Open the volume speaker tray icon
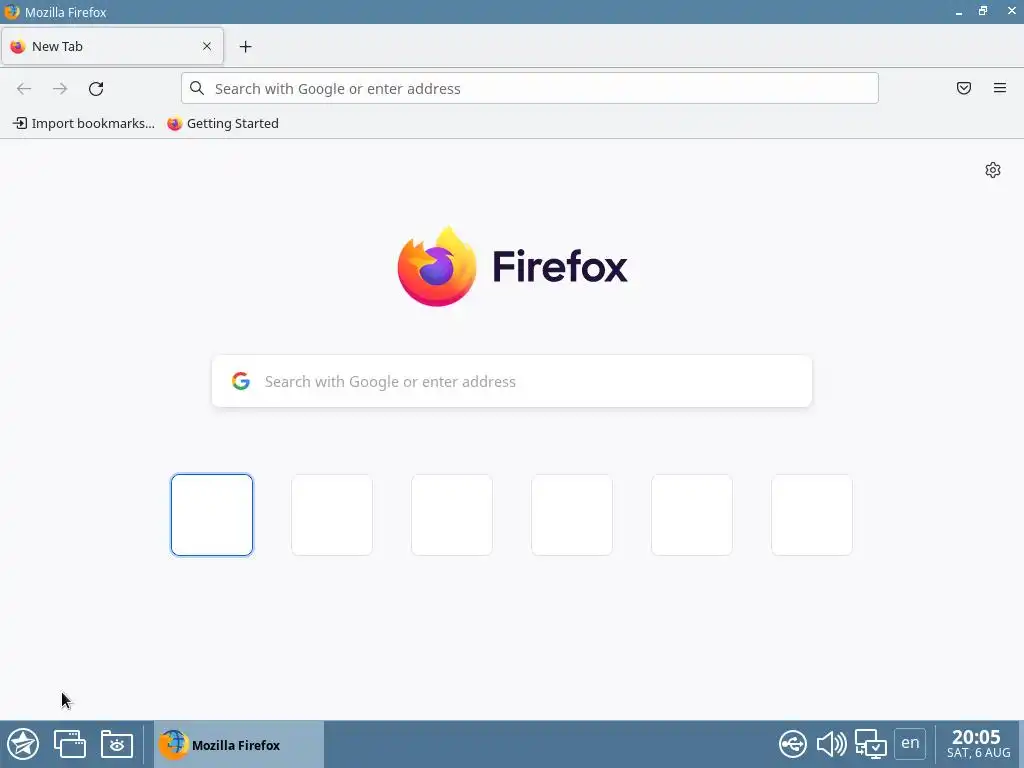The image size is (1024, 768). coord(831,744)
